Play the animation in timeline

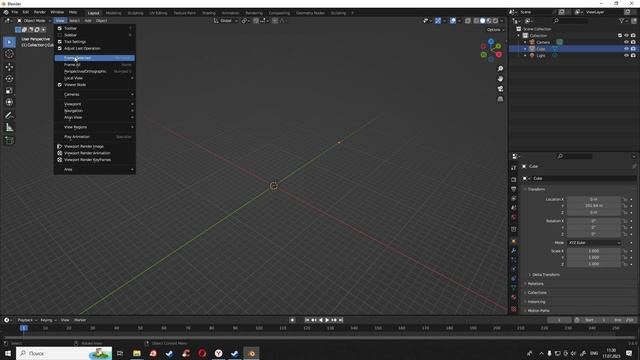coord(327,320)
